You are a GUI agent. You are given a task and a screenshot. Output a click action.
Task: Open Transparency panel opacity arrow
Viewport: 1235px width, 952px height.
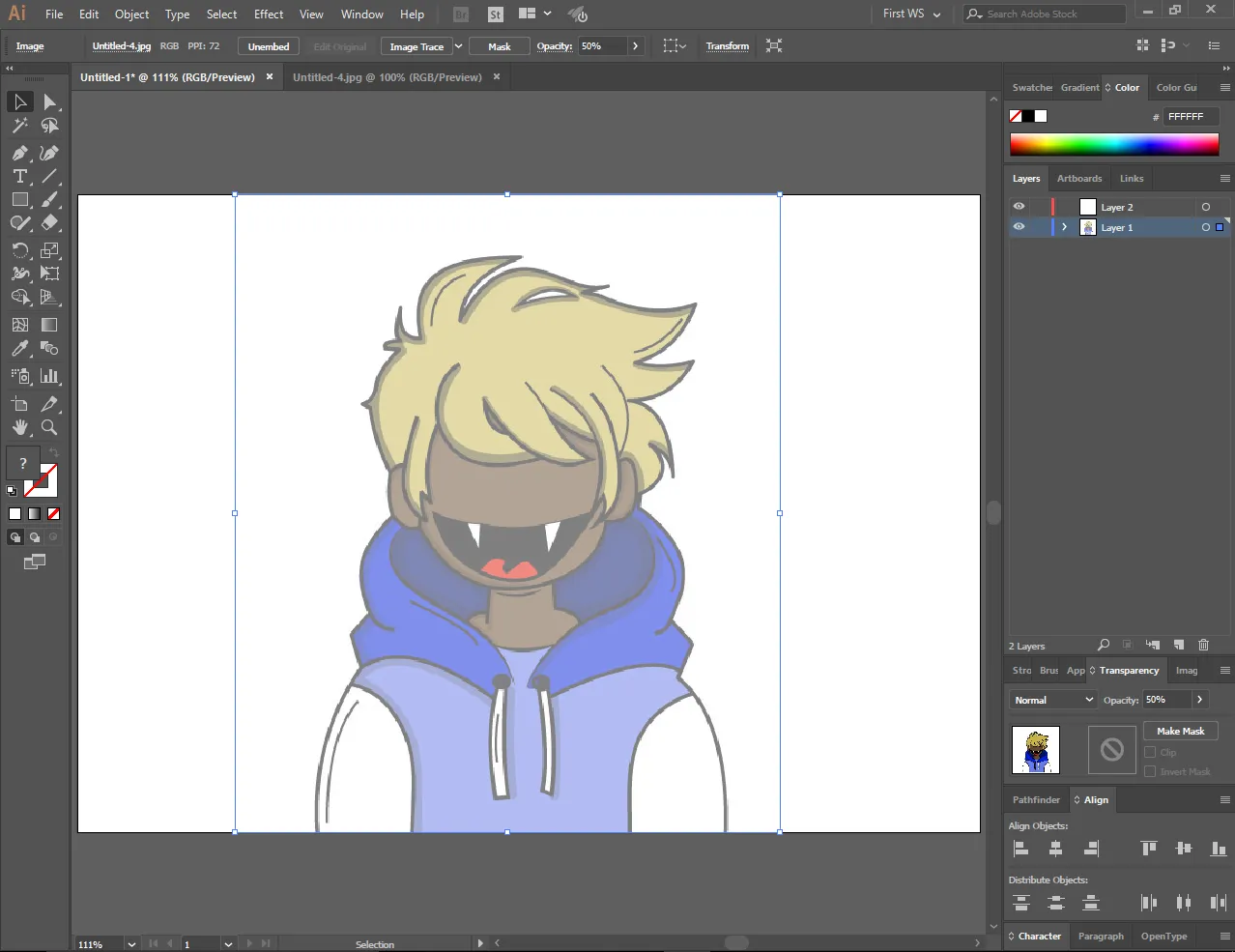pos(1199,700)
